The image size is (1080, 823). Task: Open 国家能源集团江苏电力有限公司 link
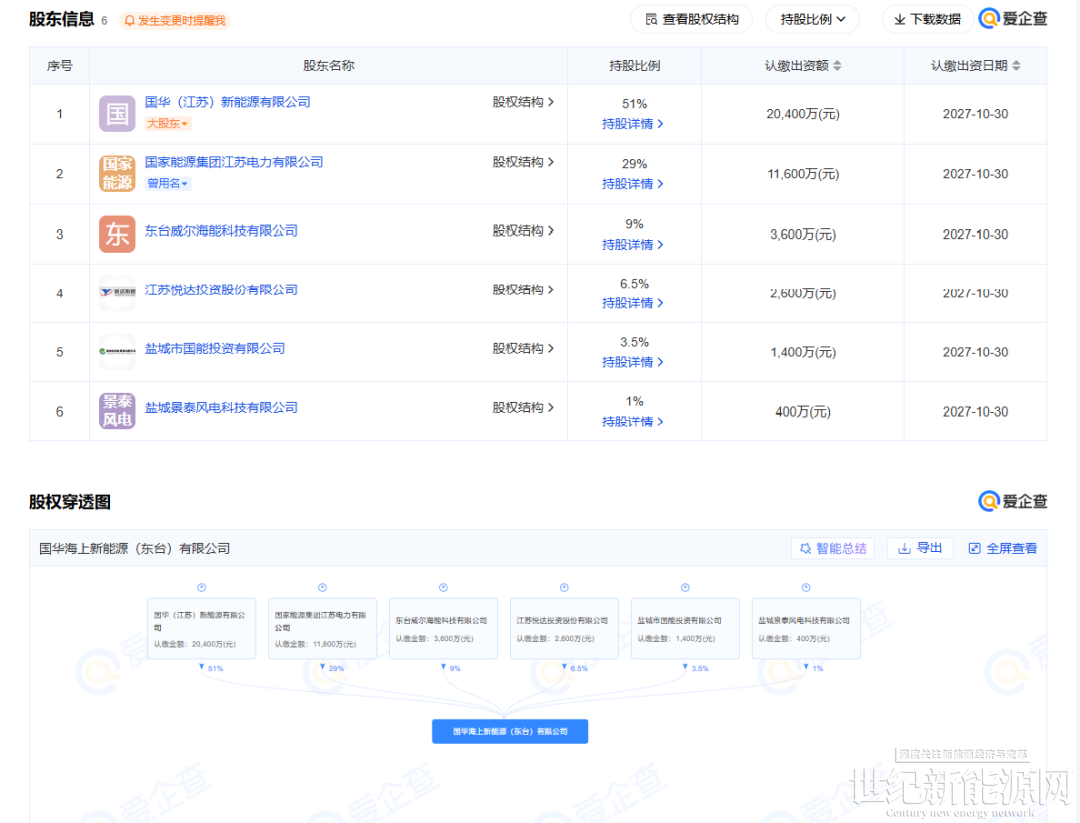pos(234,162)
